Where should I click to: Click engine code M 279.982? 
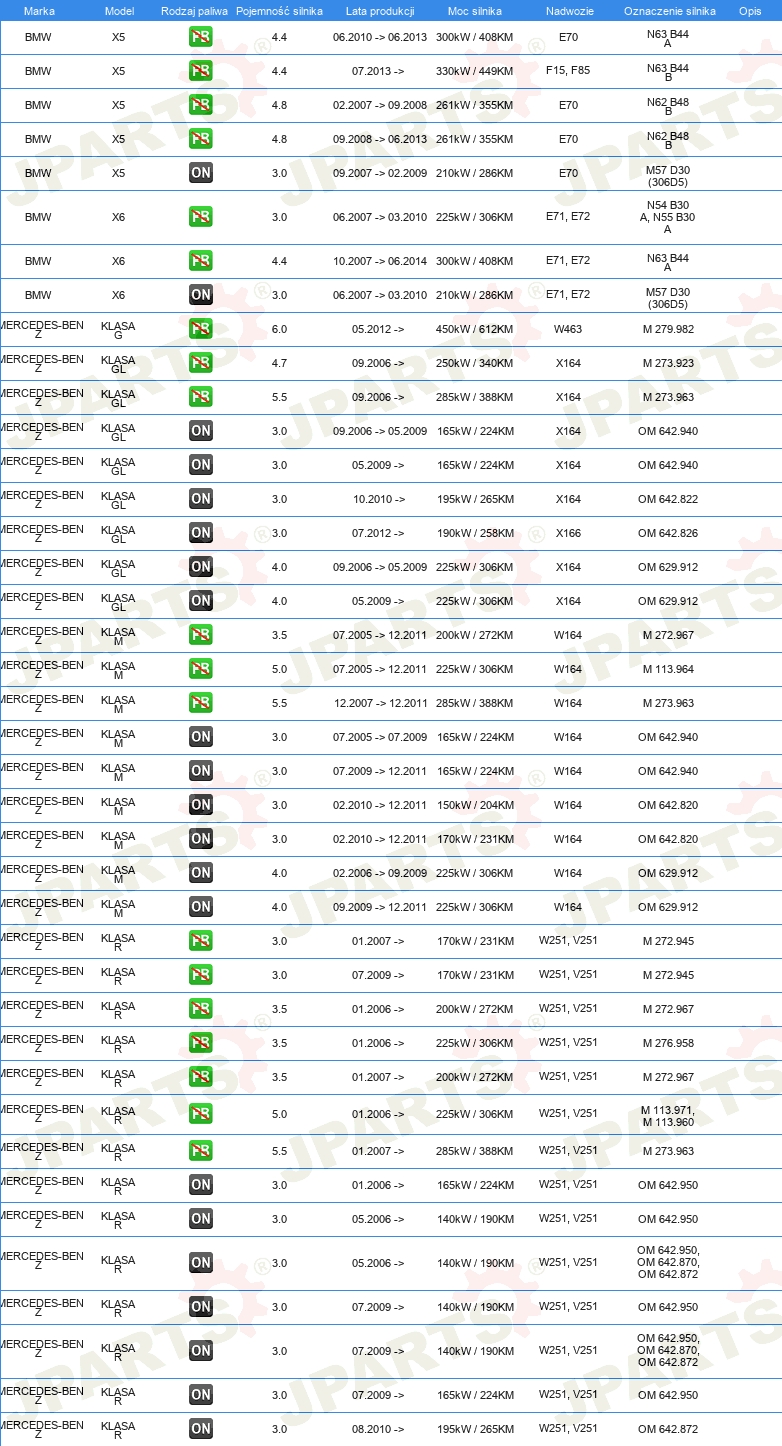668,329
